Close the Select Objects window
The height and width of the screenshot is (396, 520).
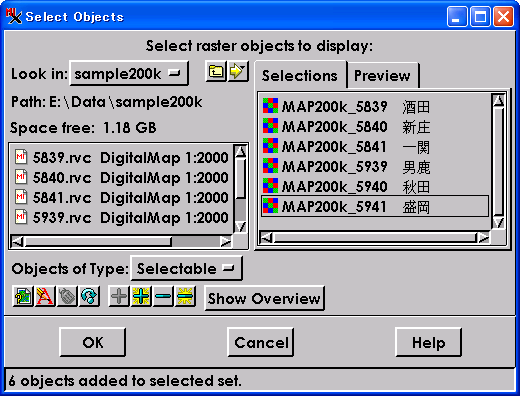pos(503,16)
